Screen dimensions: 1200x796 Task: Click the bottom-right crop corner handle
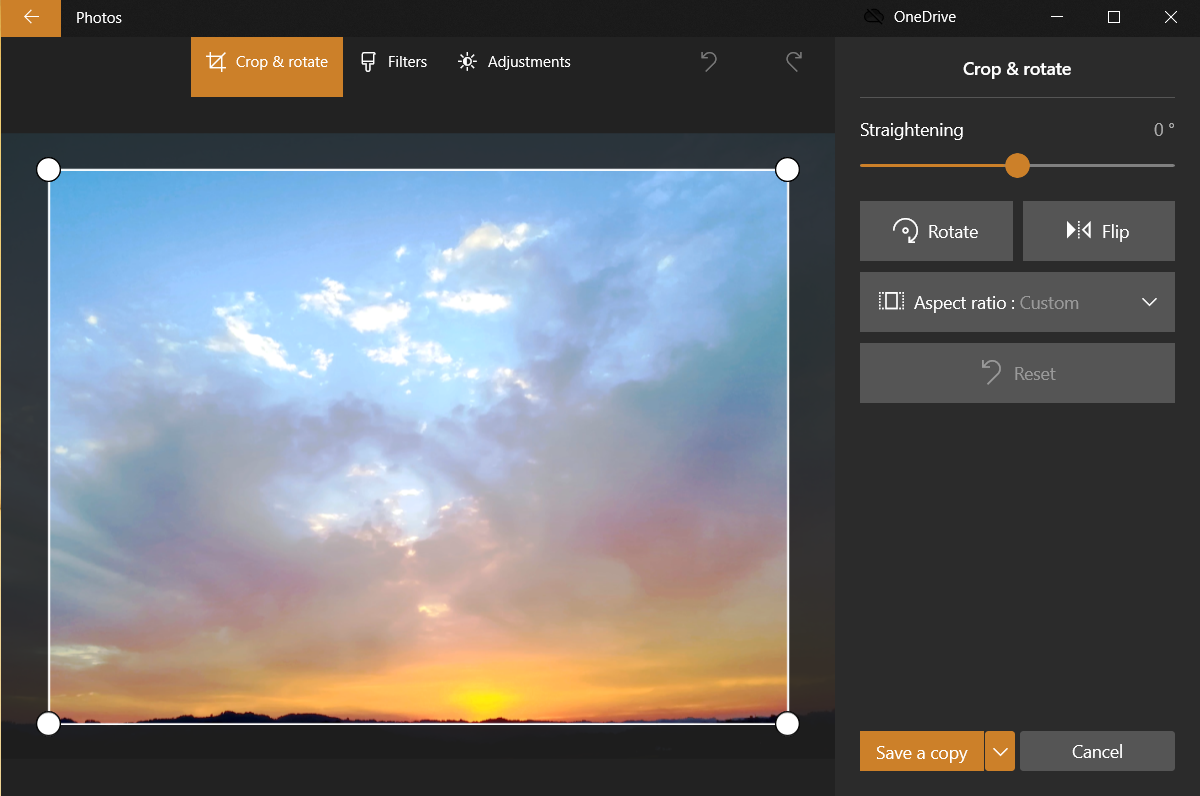click(x=787, y=723)
